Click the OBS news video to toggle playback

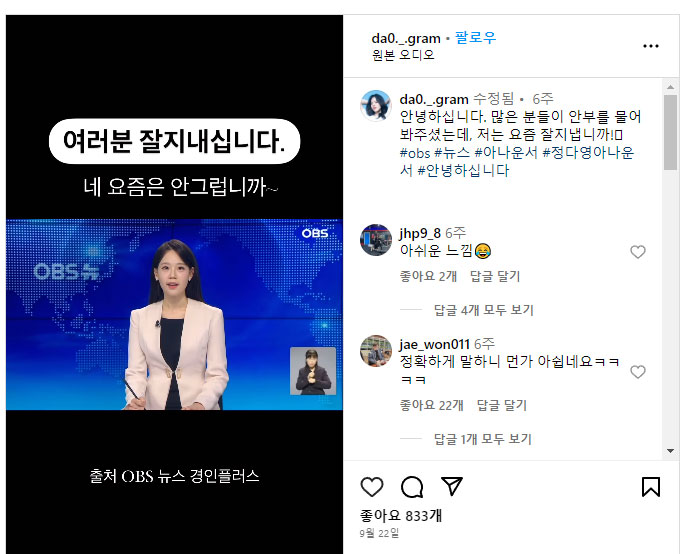(174, 314)
